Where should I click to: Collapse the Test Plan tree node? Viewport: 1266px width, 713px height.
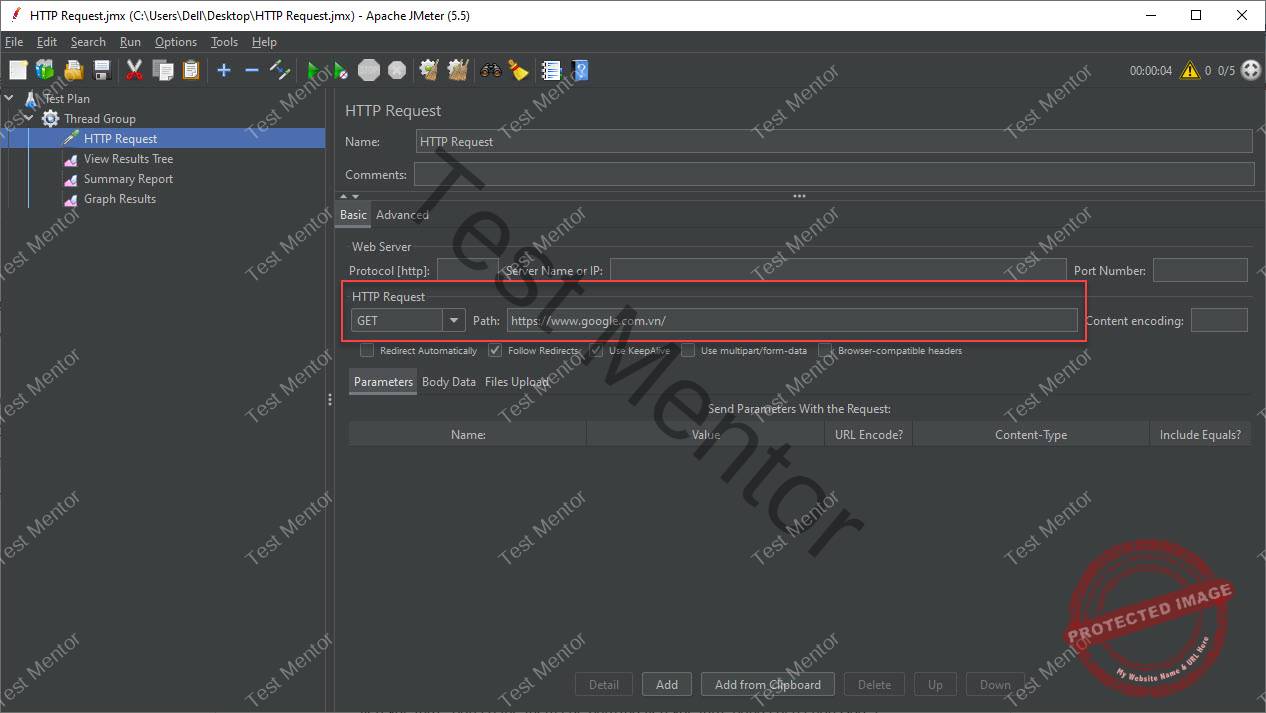click(x=10, y=98)
